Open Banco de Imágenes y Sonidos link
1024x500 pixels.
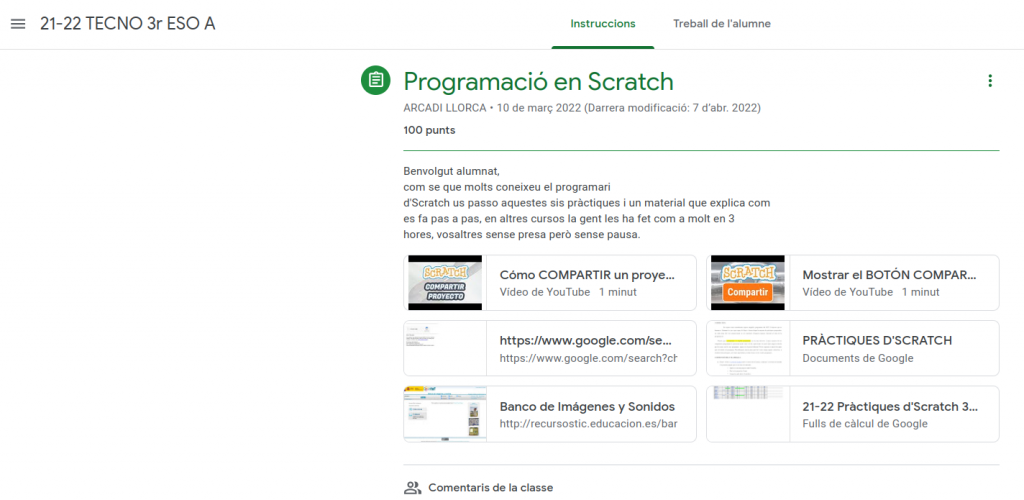tap(587, 406)
